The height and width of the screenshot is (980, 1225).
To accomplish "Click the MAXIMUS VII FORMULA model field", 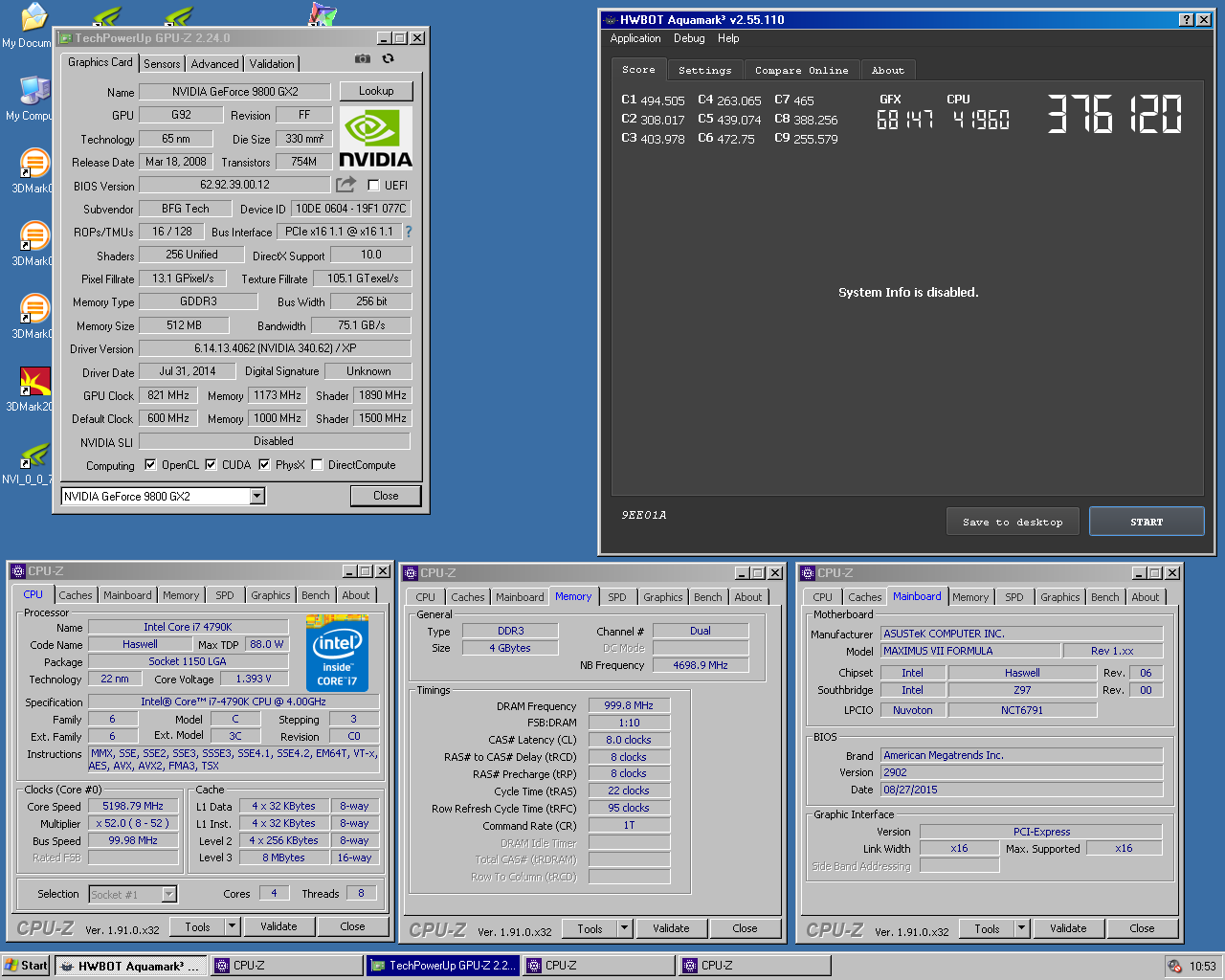I will coord(970,651).
